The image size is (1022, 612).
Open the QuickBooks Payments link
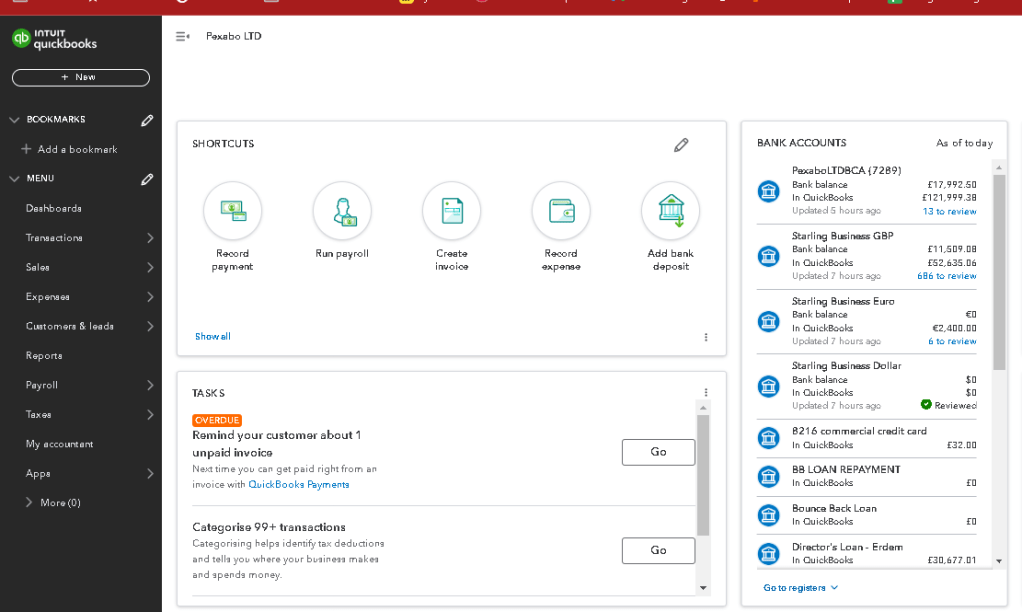pyautogui.click(x=299, y=484)
